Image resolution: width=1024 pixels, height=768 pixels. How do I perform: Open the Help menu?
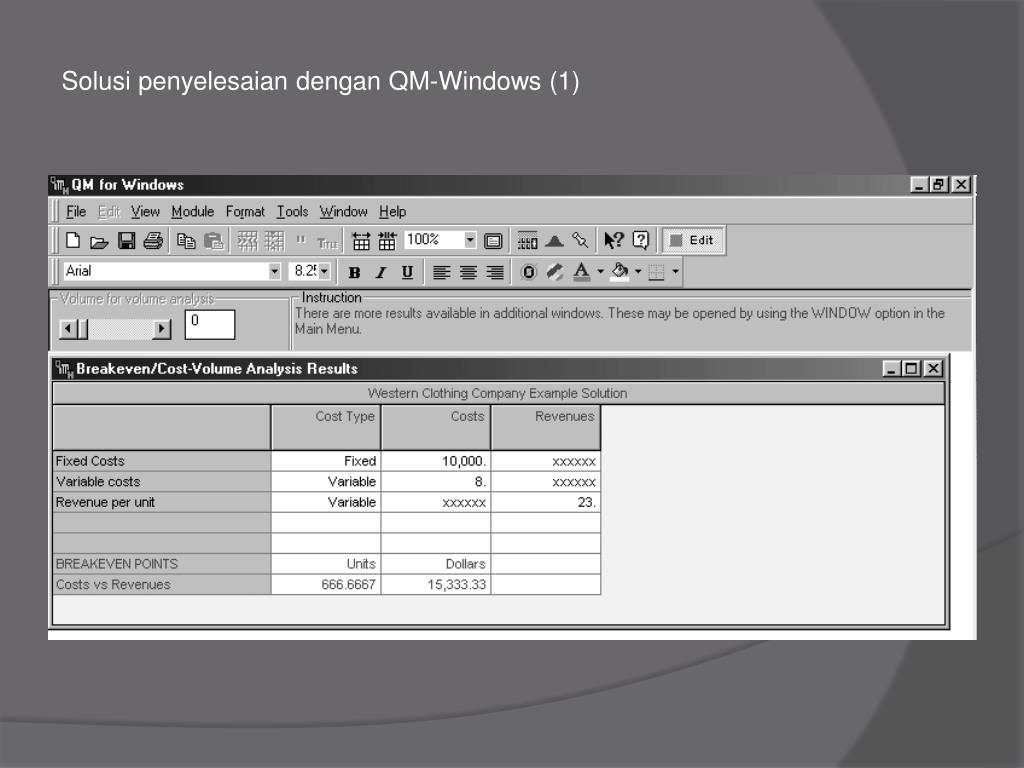point(392,212)
